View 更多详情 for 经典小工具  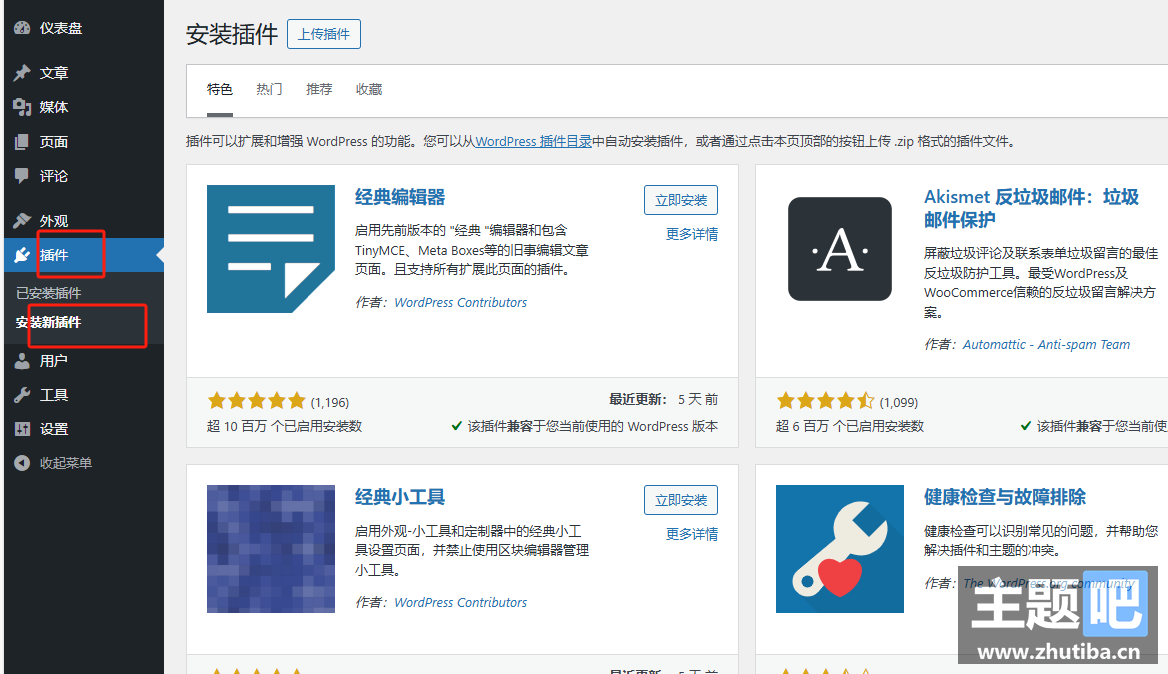pos(692,534)
